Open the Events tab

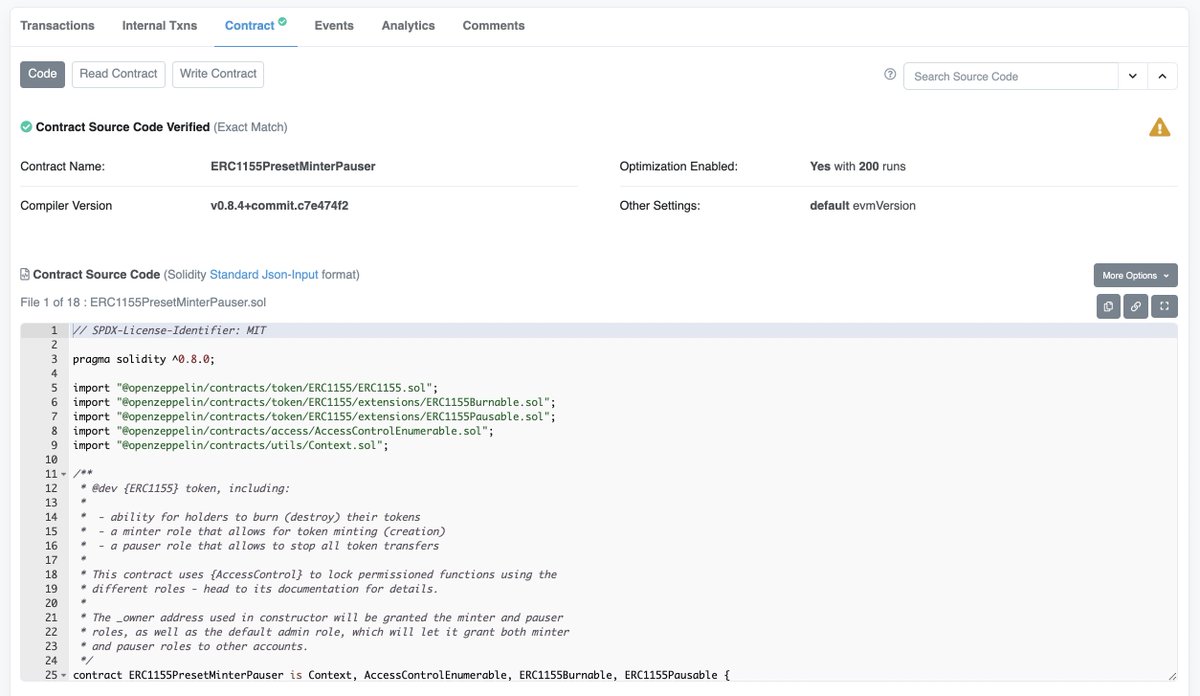pyautogui.click(x=334, y=25)
